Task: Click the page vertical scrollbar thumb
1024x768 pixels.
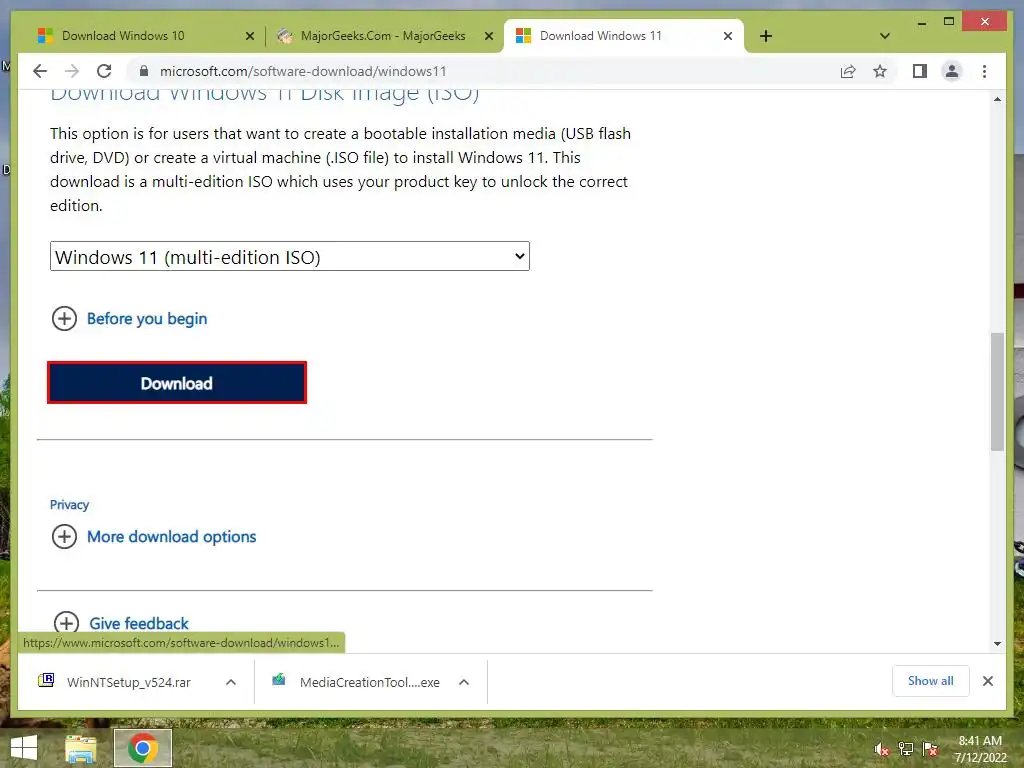Action: pos(997,392)
